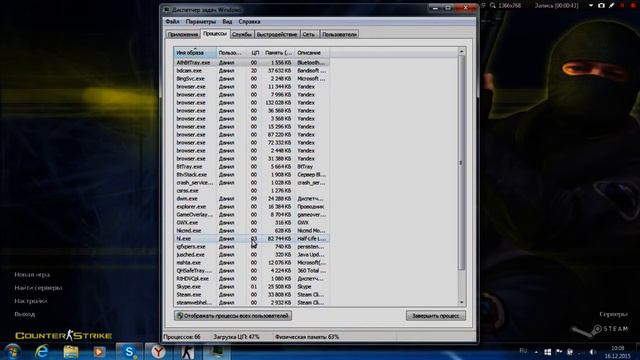Sort by the Память column header
The image size is (640, 360).
coord(278,53)
